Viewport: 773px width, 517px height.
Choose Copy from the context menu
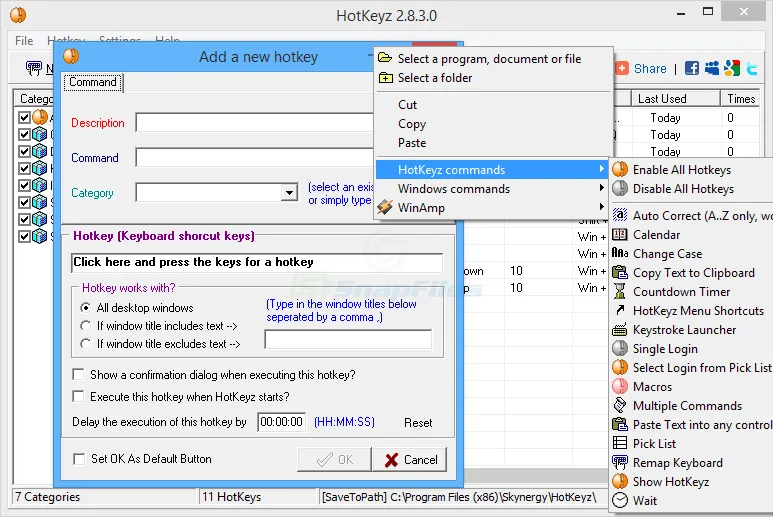(x=412, y=124)
